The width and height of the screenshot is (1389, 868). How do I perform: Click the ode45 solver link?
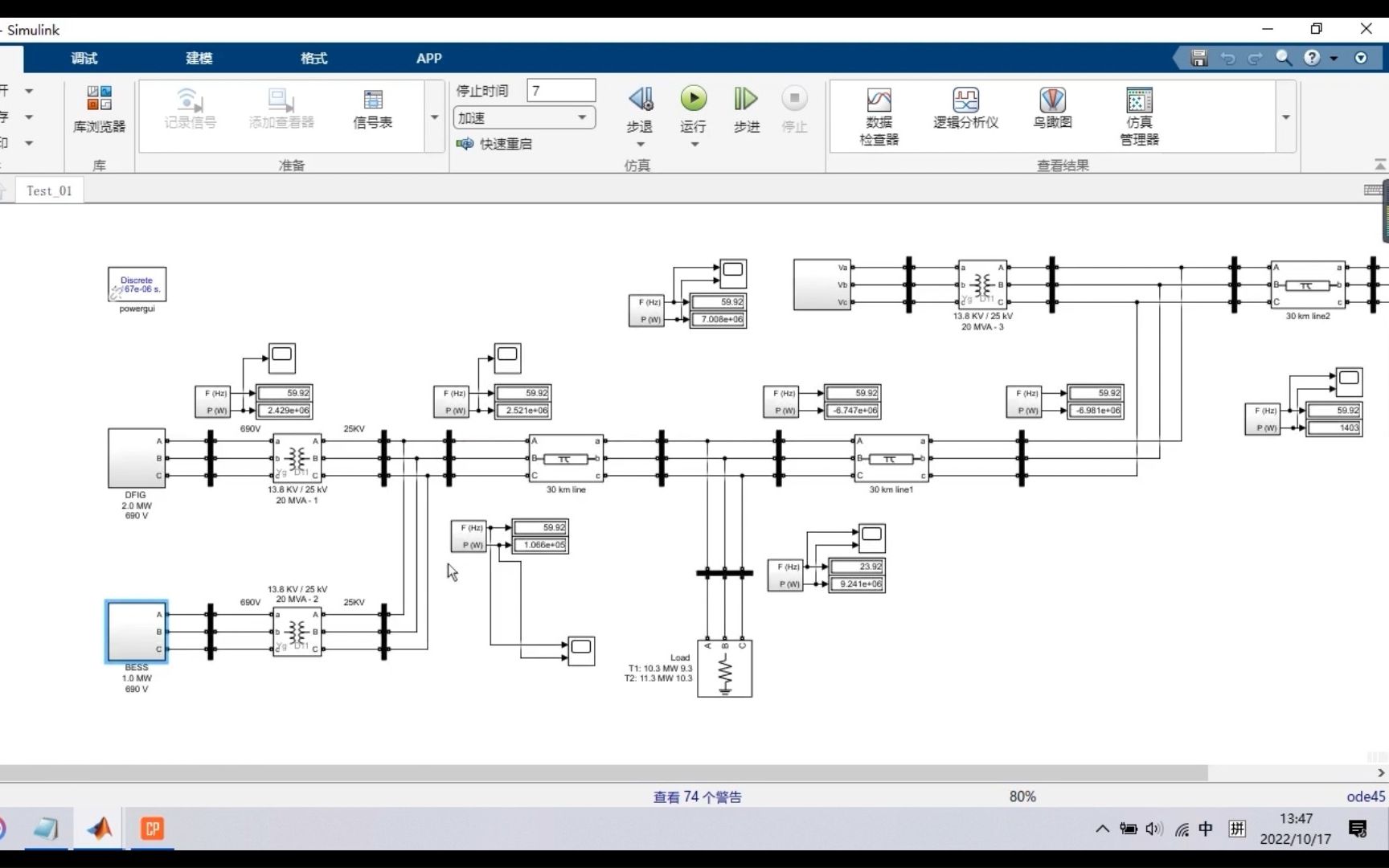coord(1366,796)
